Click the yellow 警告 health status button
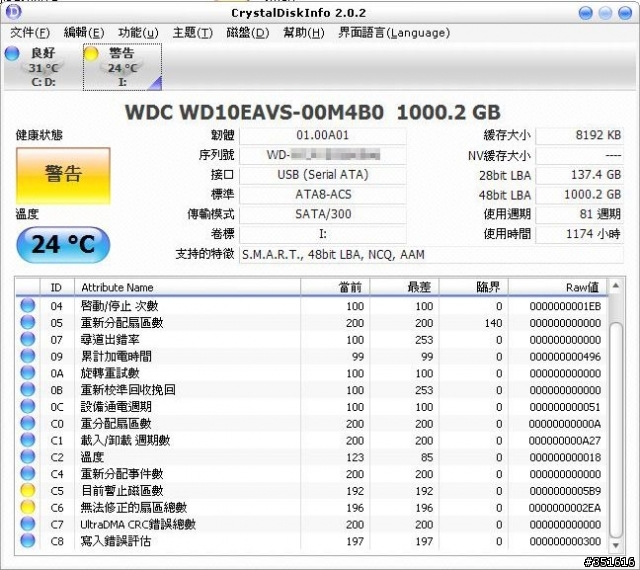The height and width of the screenshot is (570, 640). (63, 176)
